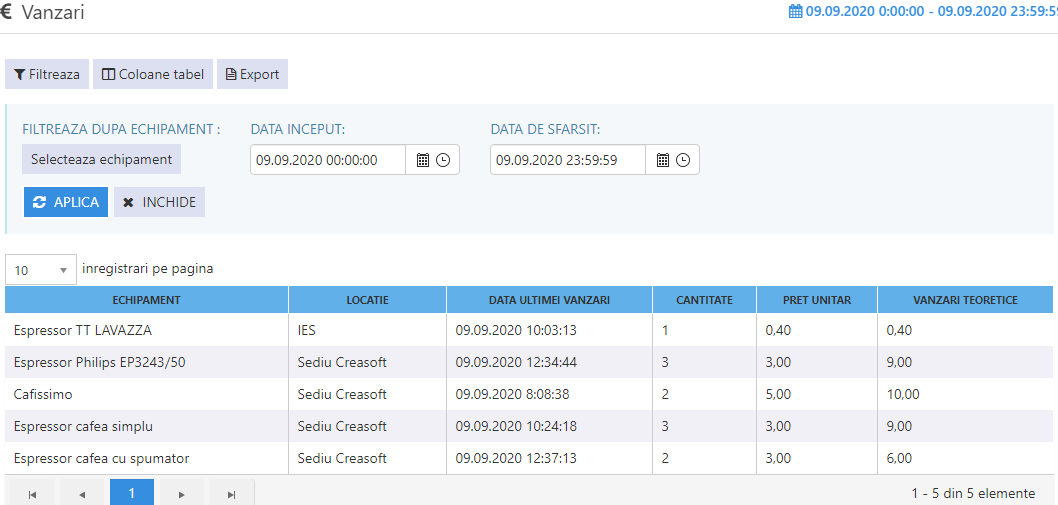Click theoretical sales '6,00'

coord(966,458)
